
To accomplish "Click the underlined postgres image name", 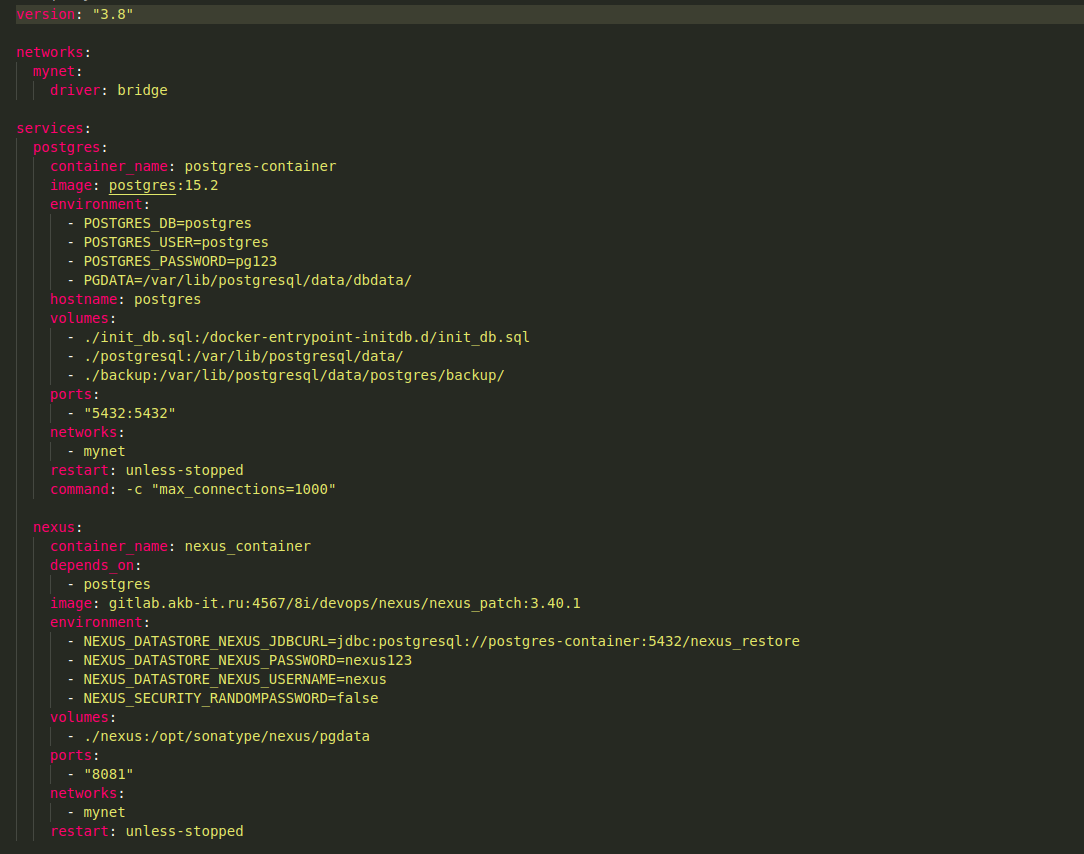I will tap(142, 186).
